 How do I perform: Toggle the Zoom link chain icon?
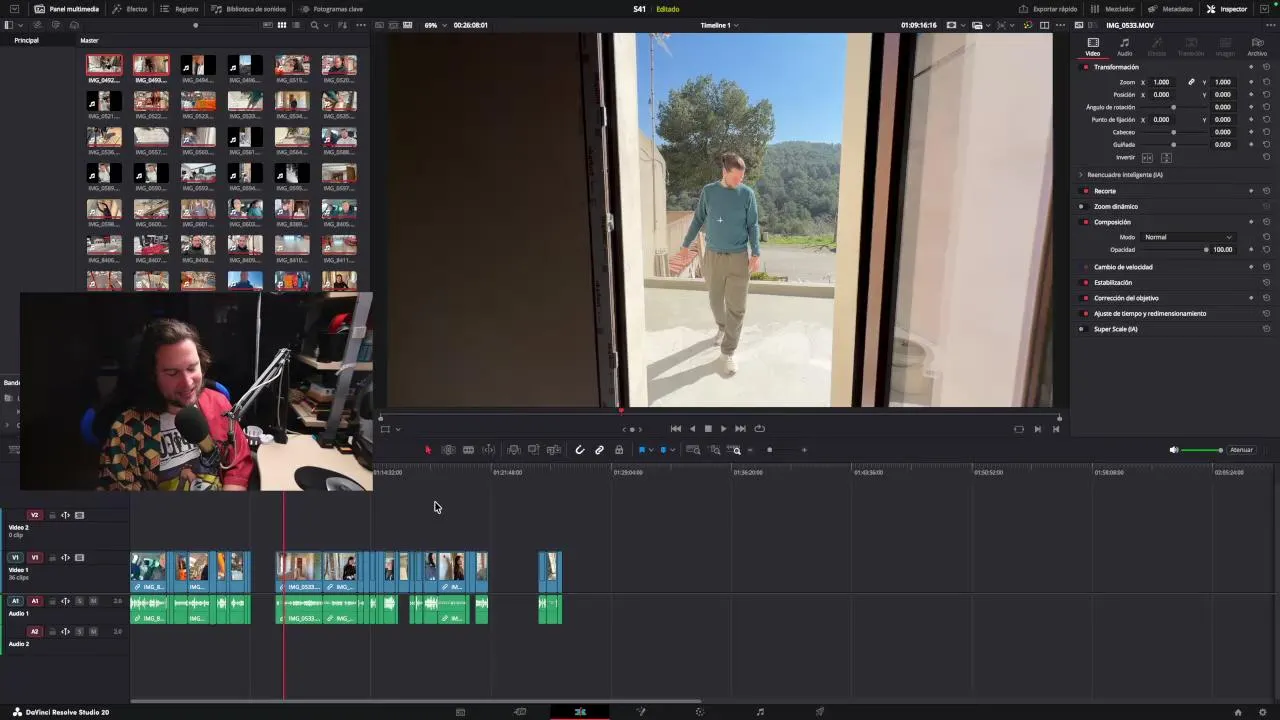click(x=1191, y=82)
